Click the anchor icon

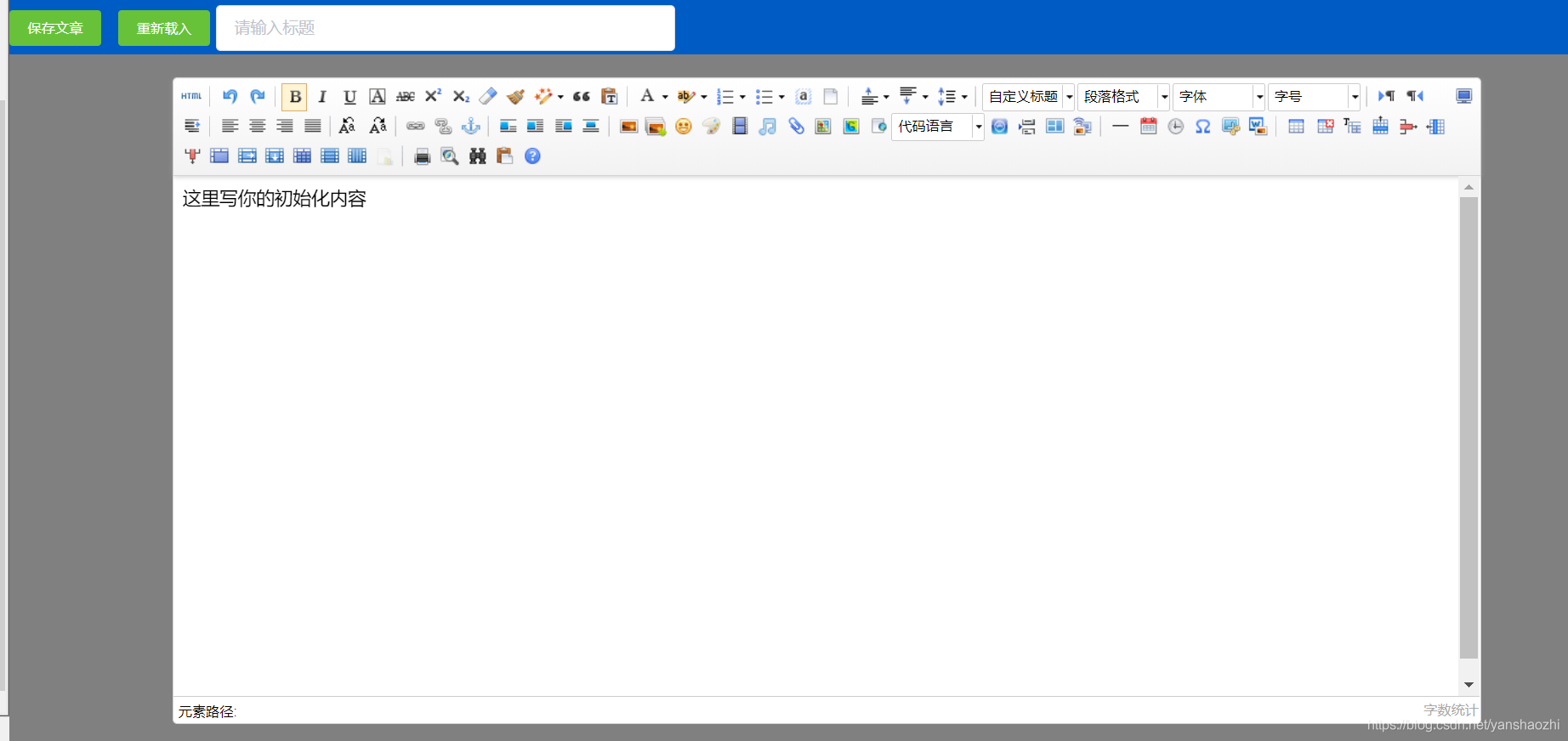[x=470, y=126]
